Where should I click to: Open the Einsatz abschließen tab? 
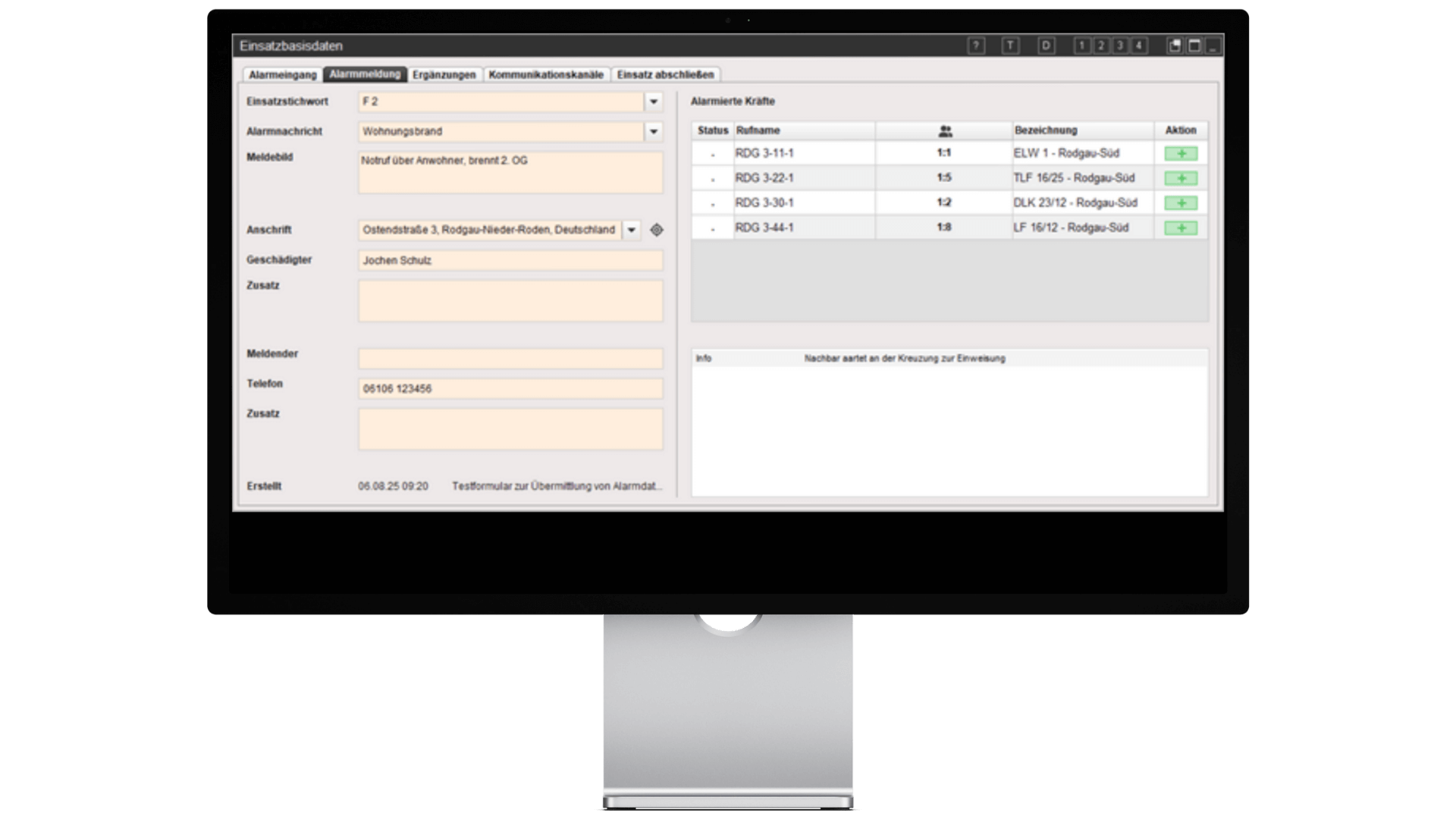[665, 75]
